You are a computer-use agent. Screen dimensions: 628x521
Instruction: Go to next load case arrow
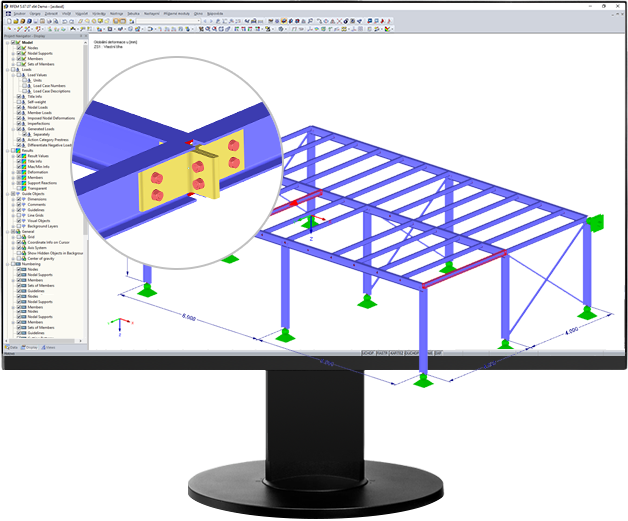[211, 21]
